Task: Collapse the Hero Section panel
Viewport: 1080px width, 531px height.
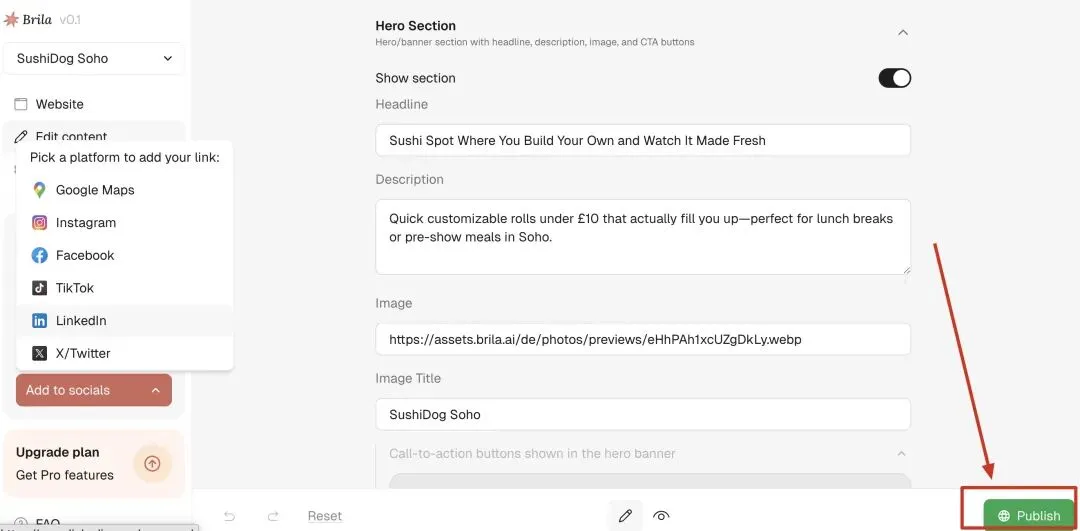Action: point(902,33)
